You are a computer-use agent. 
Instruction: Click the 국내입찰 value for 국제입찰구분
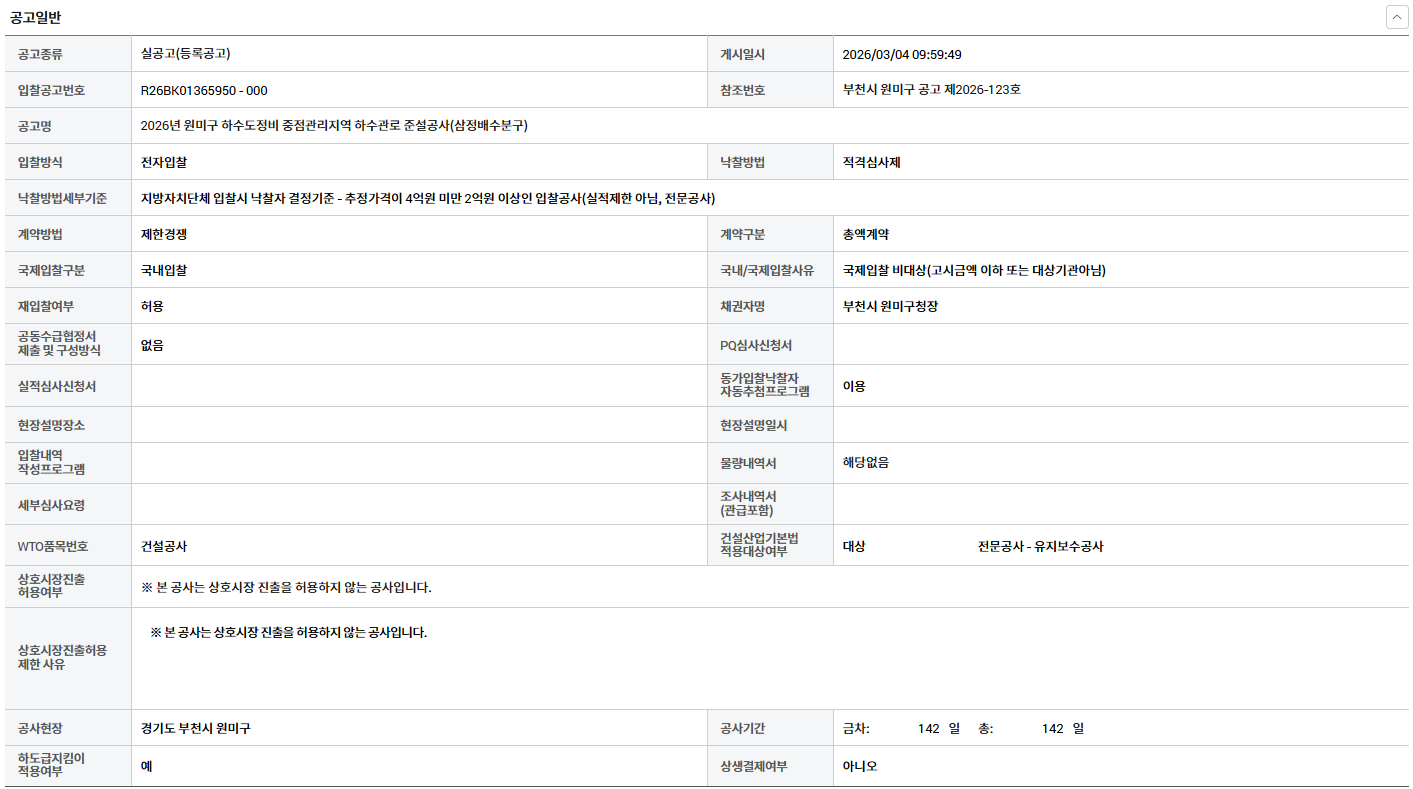tap(164, 270)
